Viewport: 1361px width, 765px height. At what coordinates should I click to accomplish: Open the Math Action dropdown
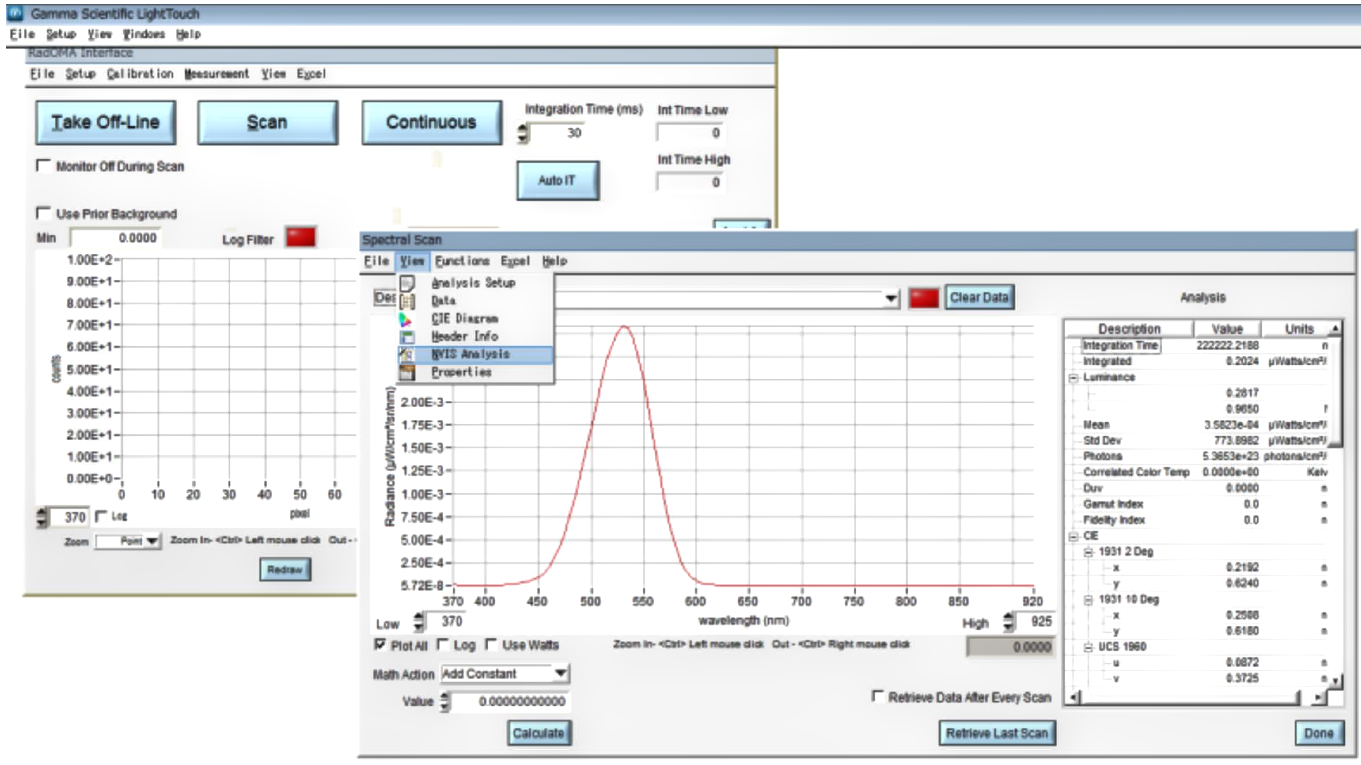(x=560, y=674)
